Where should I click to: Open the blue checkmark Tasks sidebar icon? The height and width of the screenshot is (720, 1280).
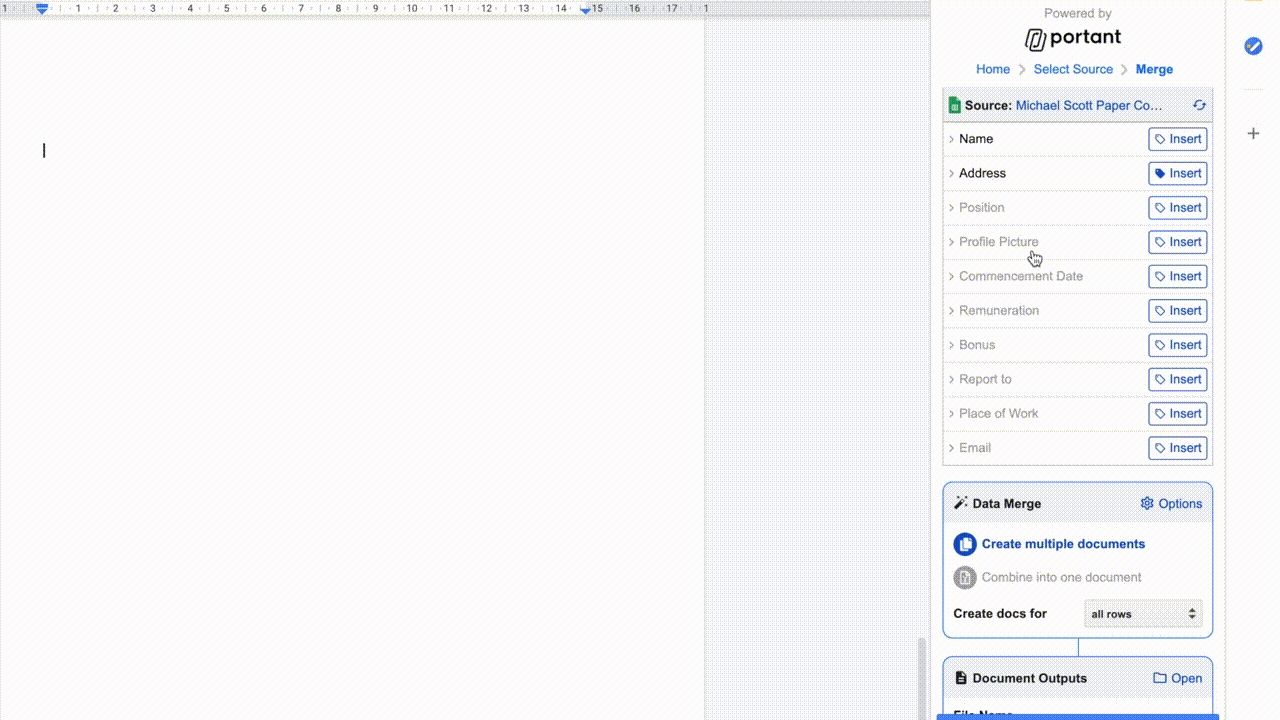(x=1253, y=46)
